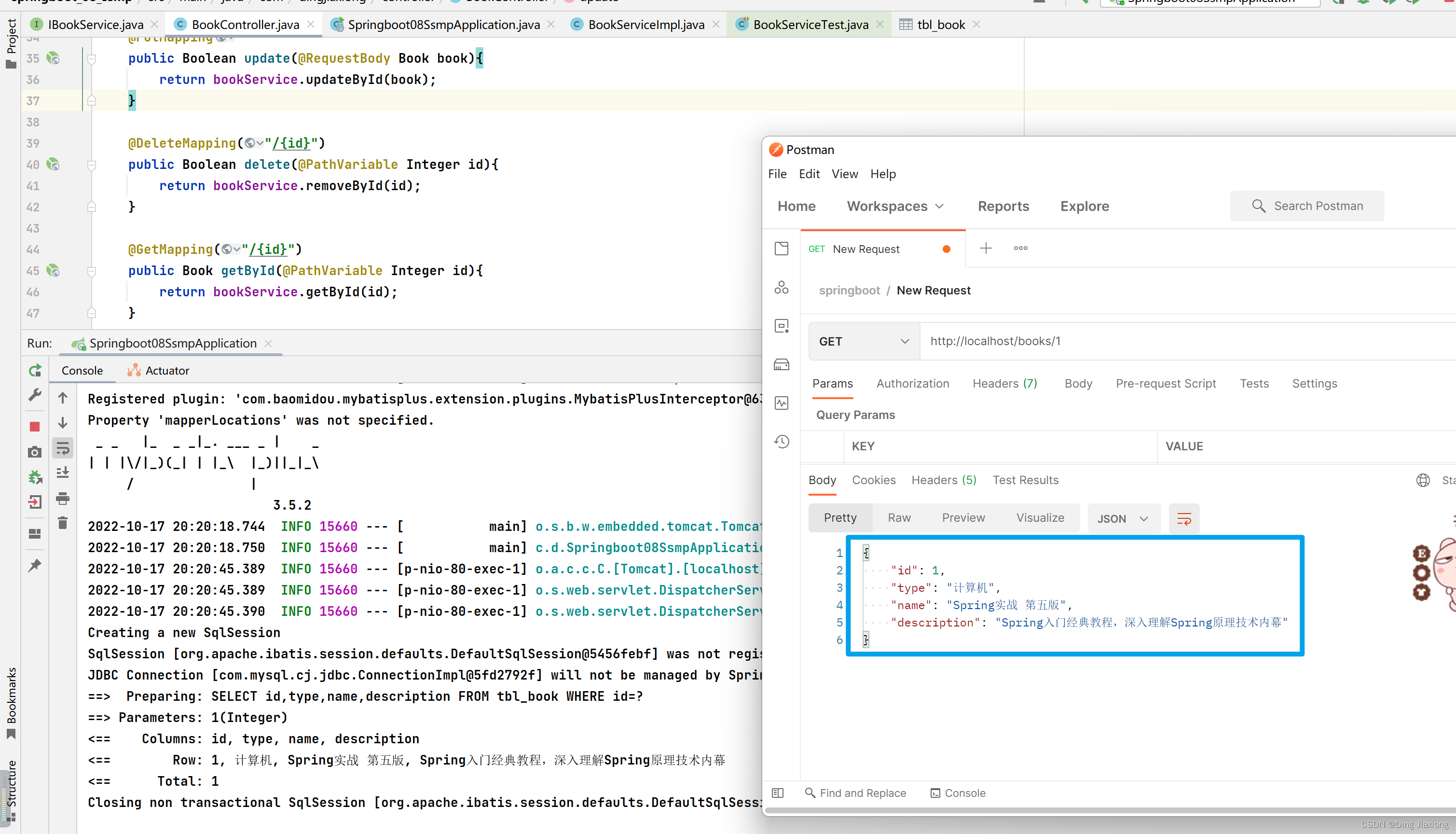1456x834 pixels.
Task: Open Explore in Postman header
Action: pyautogui.click(x=1085, y=206)
